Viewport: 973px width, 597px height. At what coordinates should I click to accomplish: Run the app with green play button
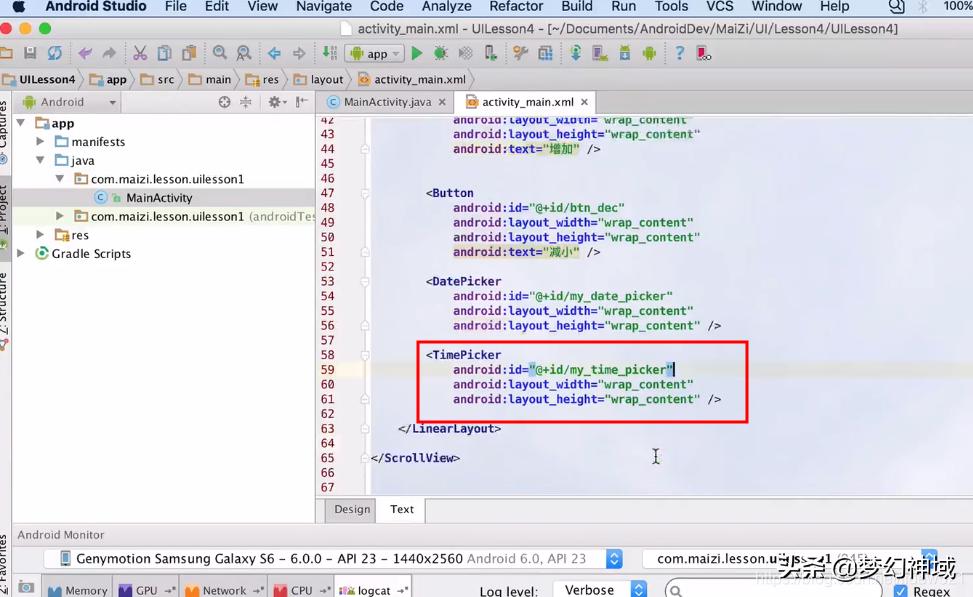point(417,53)
